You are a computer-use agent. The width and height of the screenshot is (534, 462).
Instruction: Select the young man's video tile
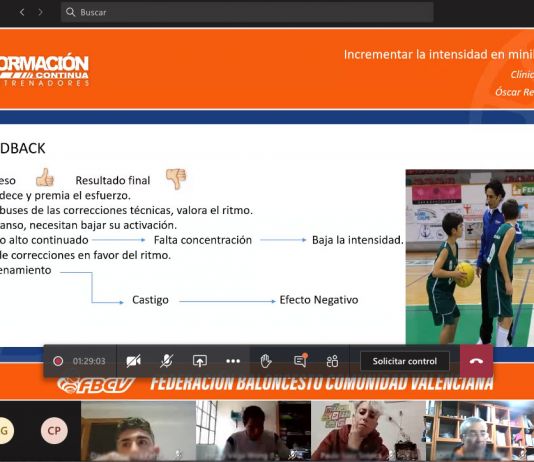[138, 431]
